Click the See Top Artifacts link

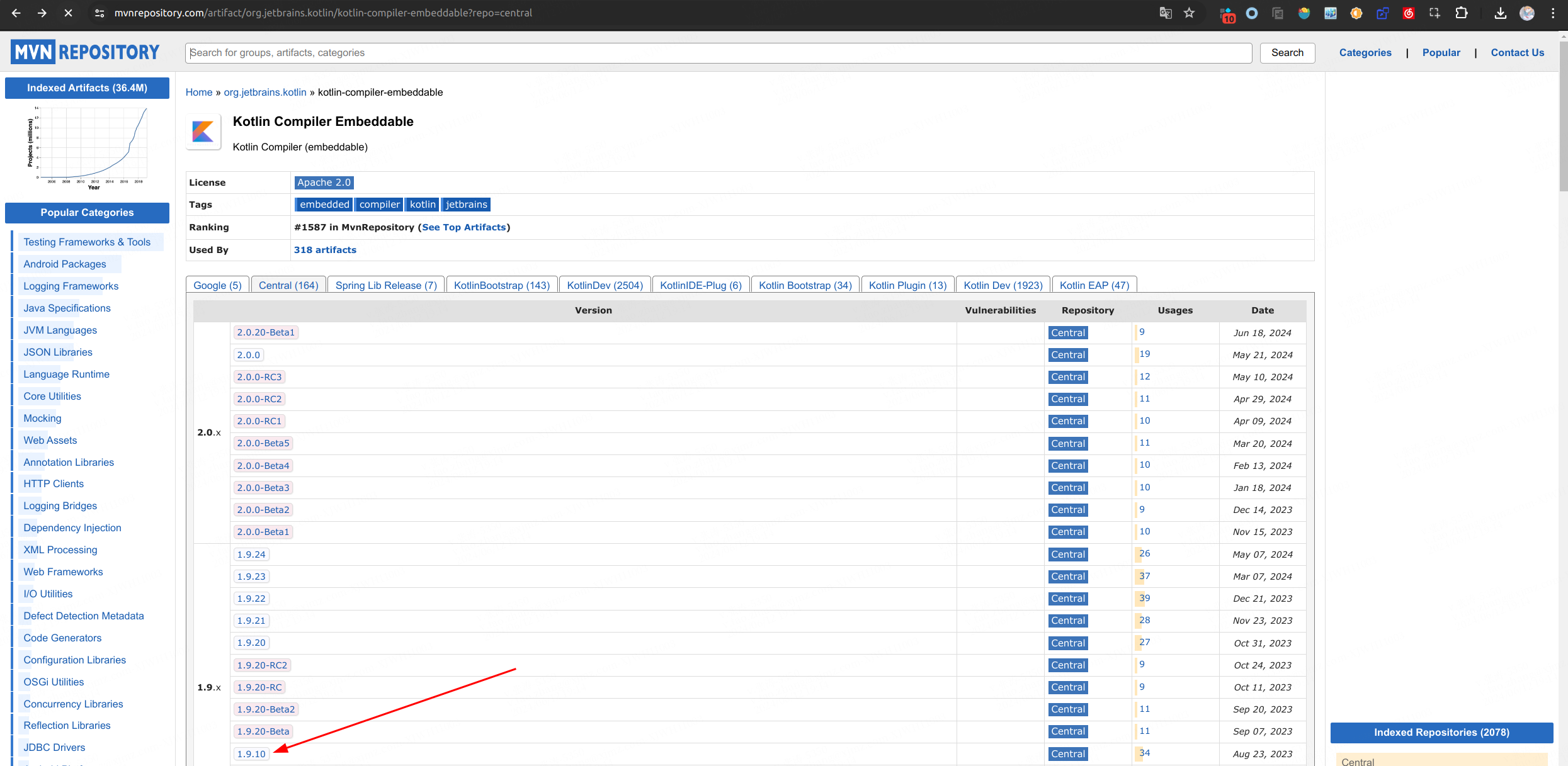[463, 227]
